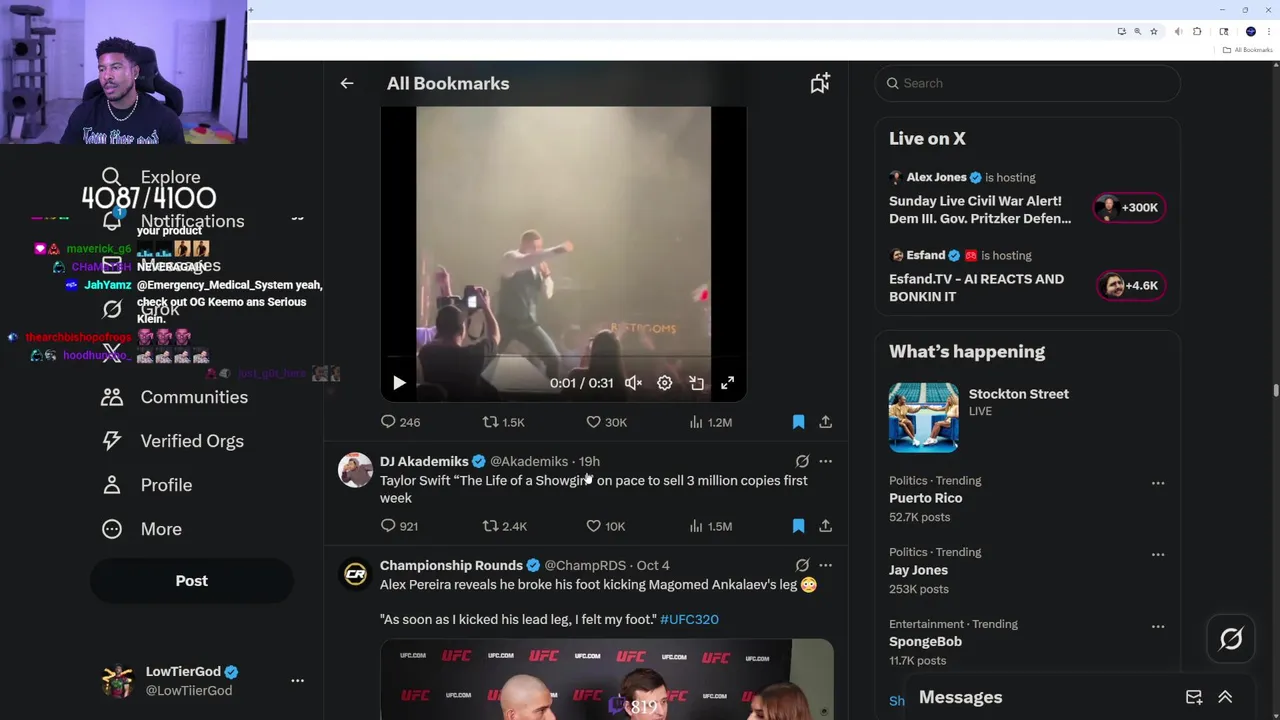Share the video post
This screenshot has width=1280, height=720.
[x=826, y=422]
